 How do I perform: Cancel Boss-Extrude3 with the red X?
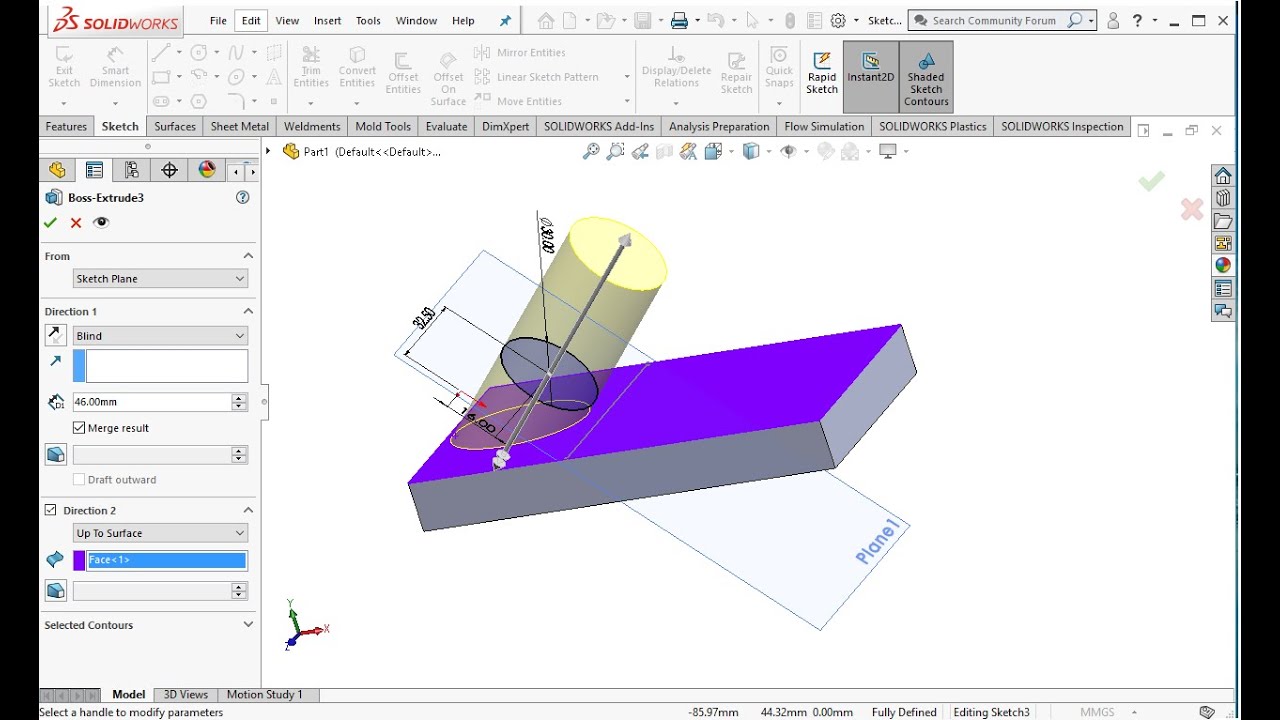(76, 223)
